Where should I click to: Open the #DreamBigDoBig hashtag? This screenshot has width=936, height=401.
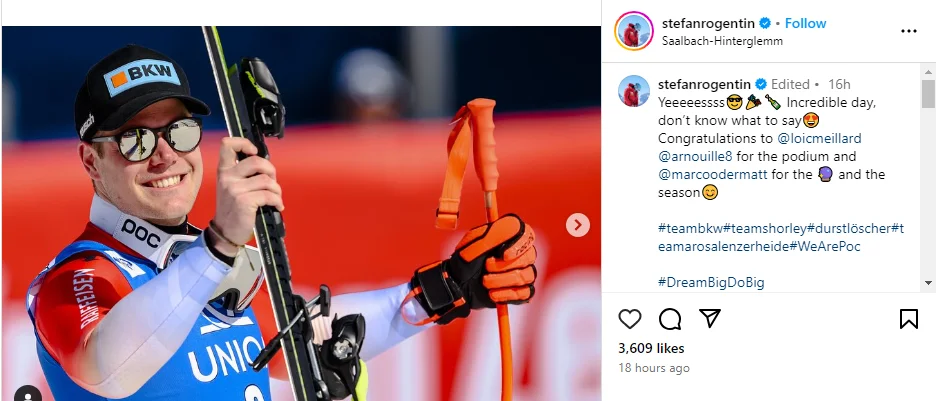click(711, 282)
